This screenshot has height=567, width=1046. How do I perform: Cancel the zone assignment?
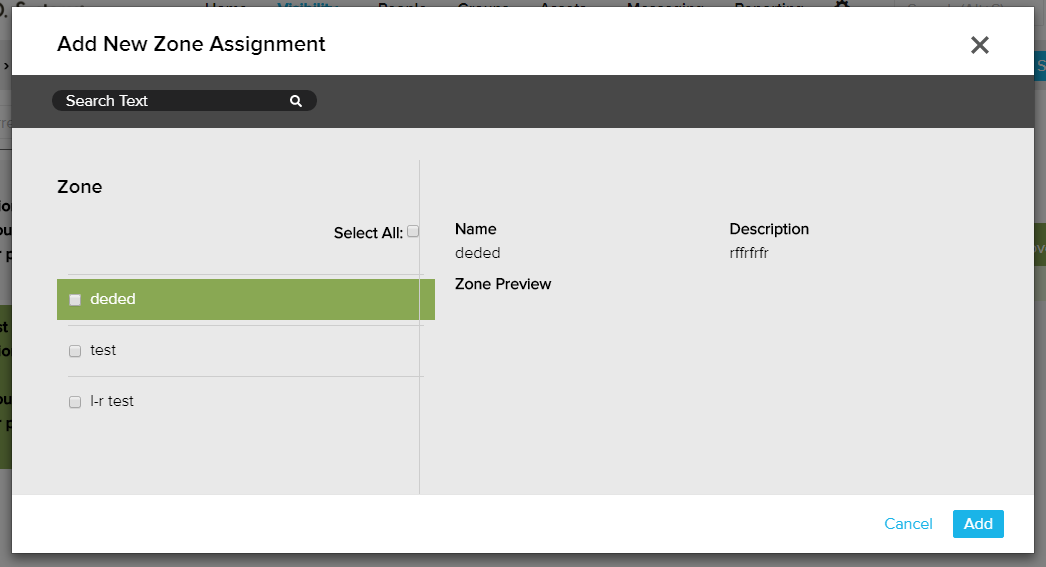point(908,524)
